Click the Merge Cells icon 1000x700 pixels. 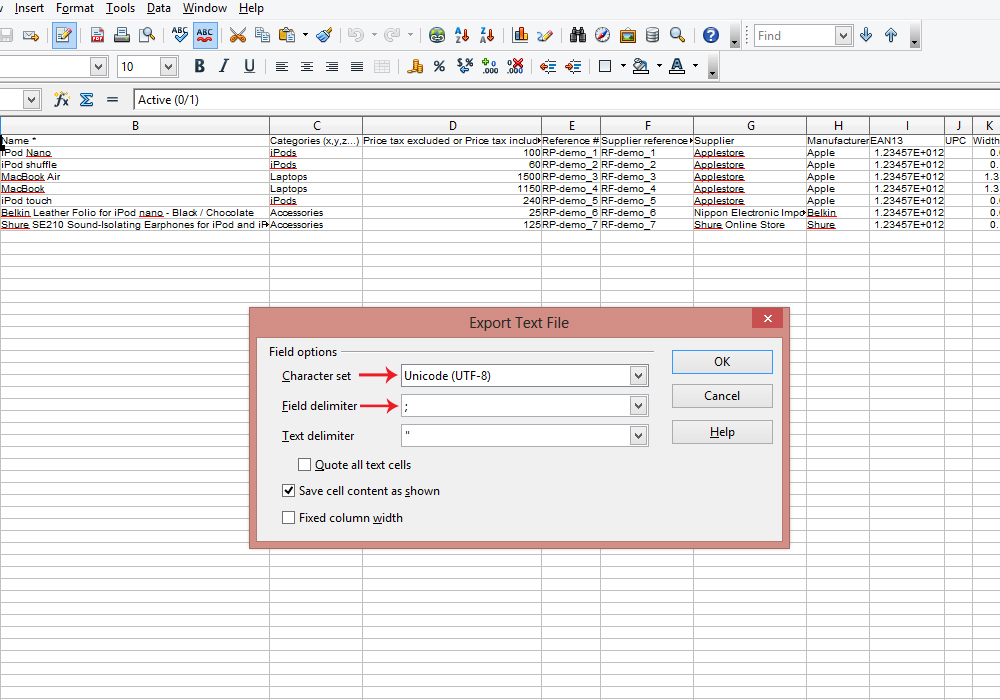click(382, 66)
